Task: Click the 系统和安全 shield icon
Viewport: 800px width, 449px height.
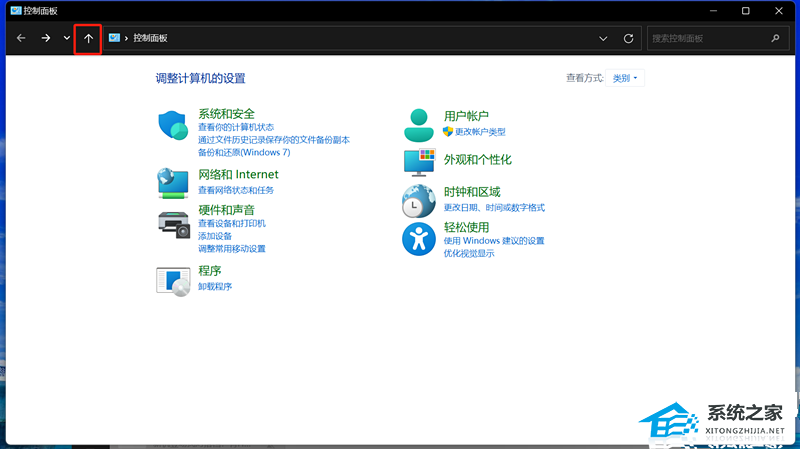Action: (173, 126)
